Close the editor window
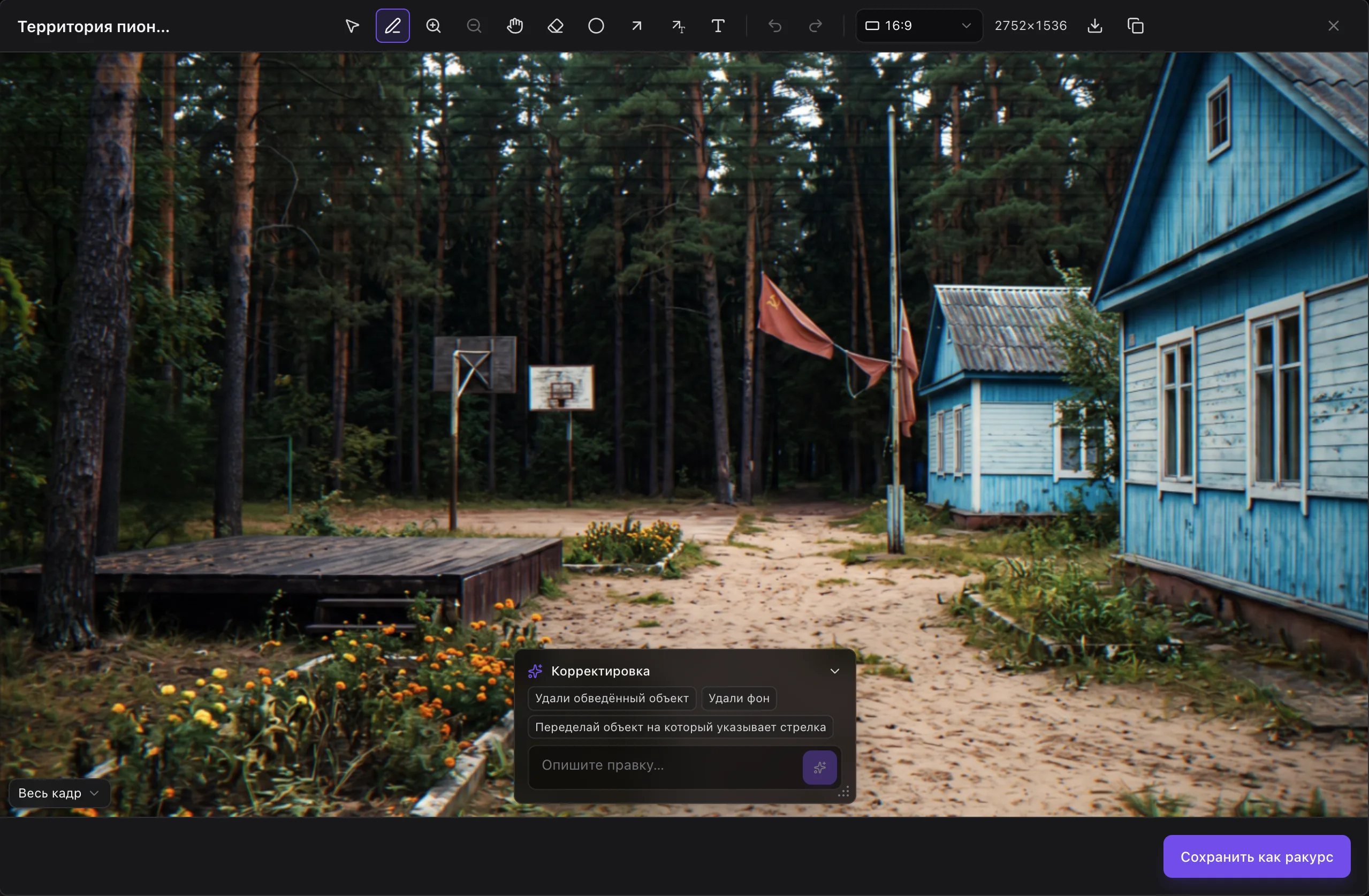The image size is (1369, 896). [x=1334, y=26]
